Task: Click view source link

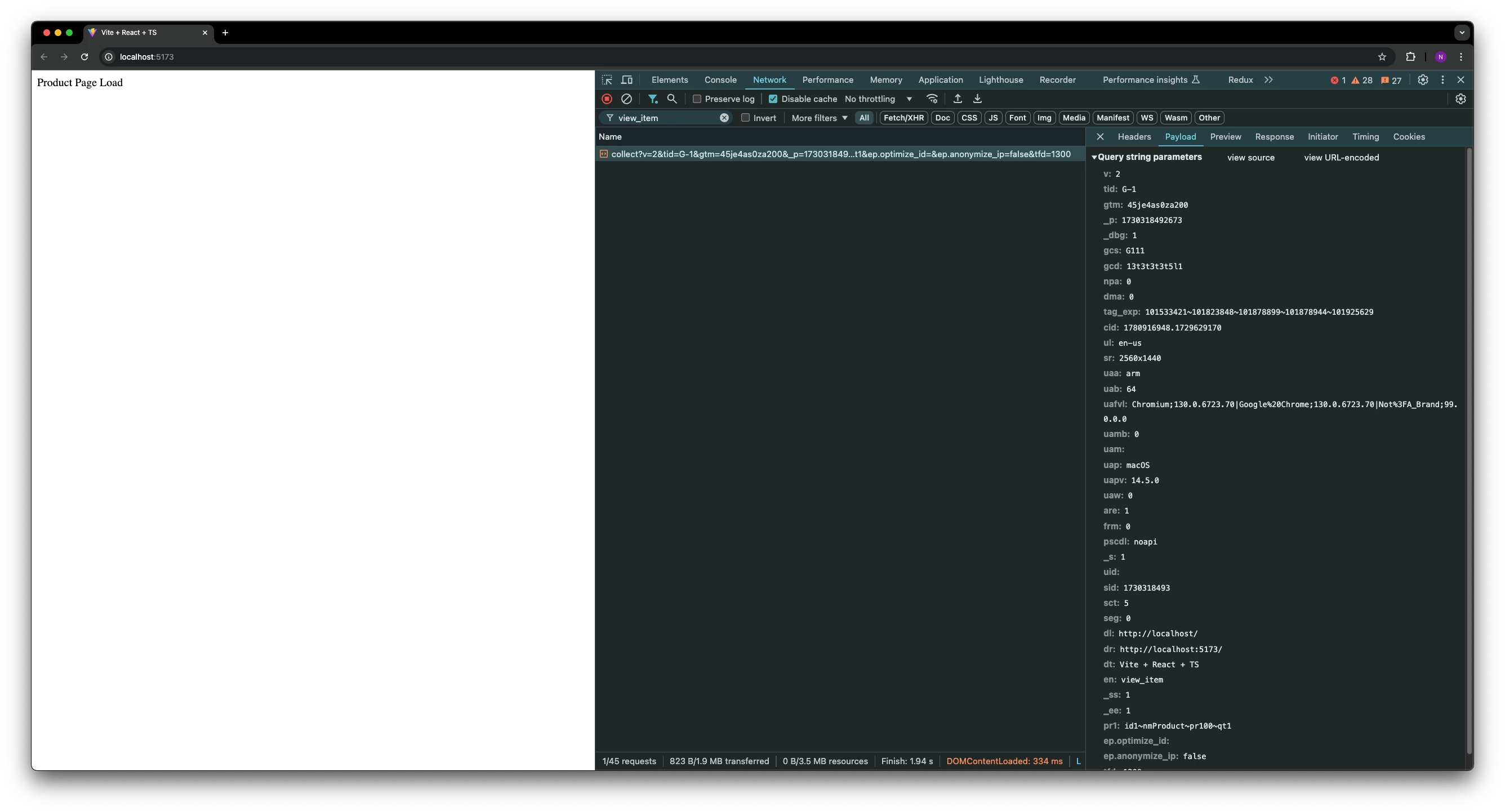Action: (1250, 158)
